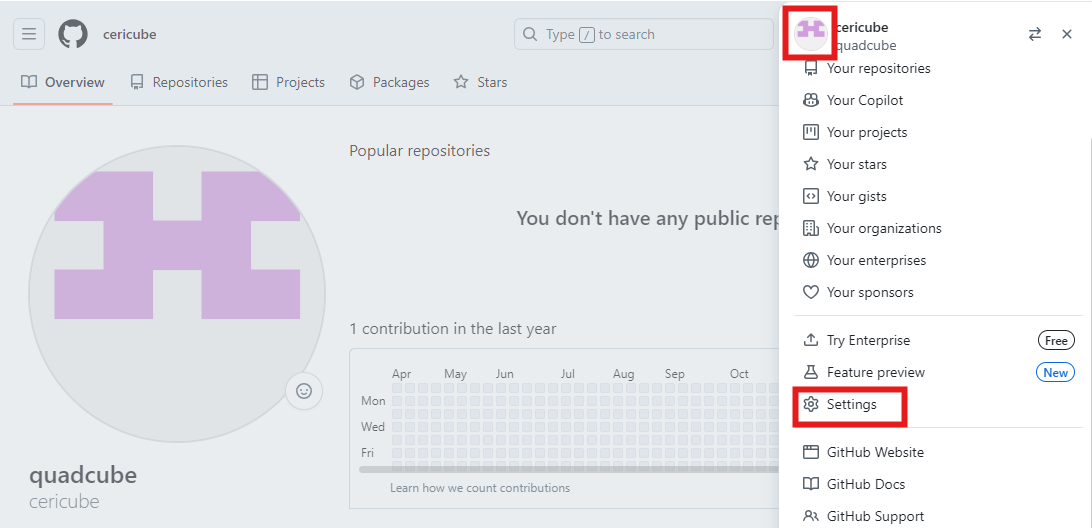The width and height of the screenshot is (1092, 528).
Task: Click the Oct month label in graph
Action: click(x=739, y=374)
